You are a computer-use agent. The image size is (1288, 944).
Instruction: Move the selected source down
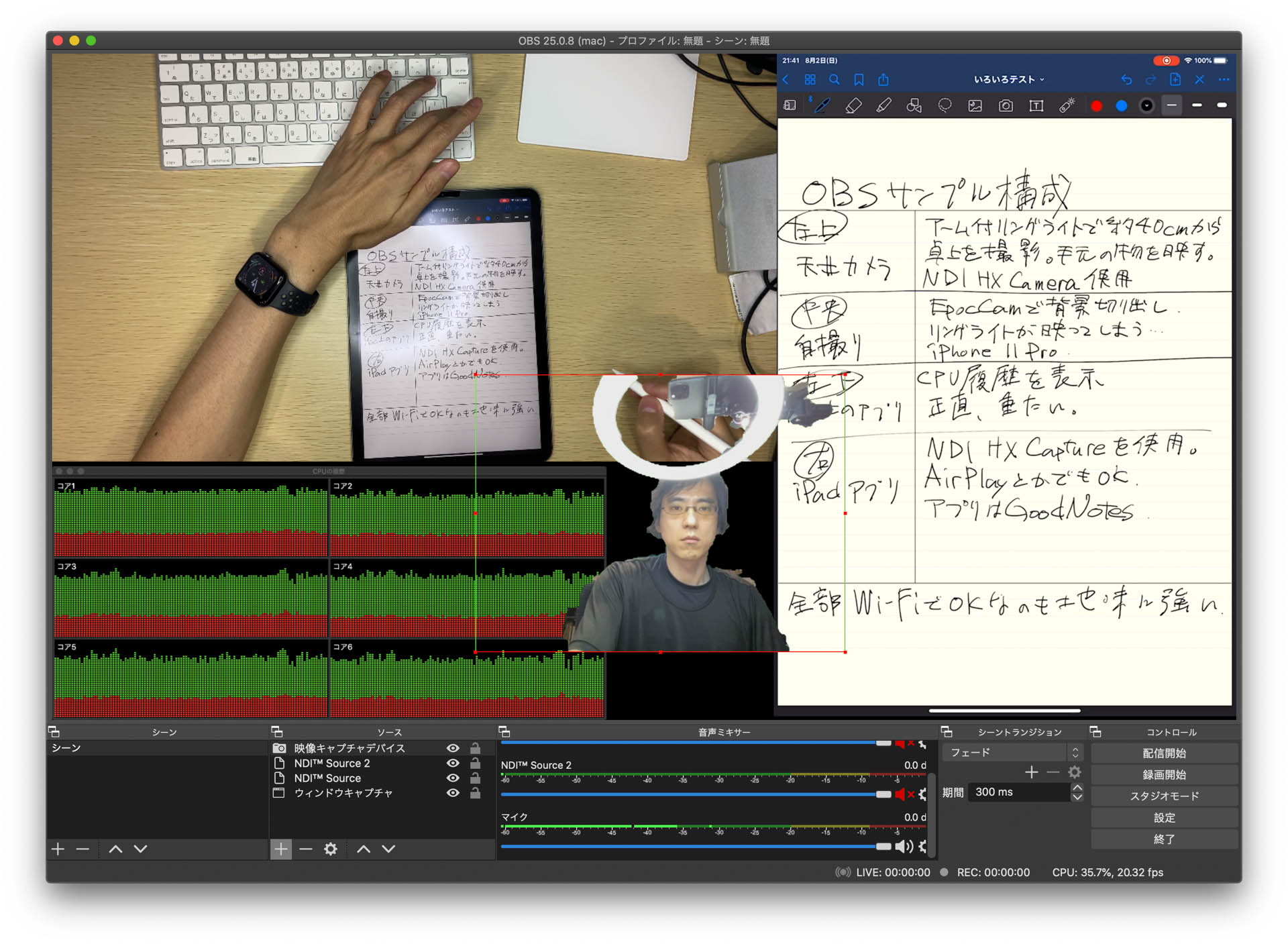388,849
